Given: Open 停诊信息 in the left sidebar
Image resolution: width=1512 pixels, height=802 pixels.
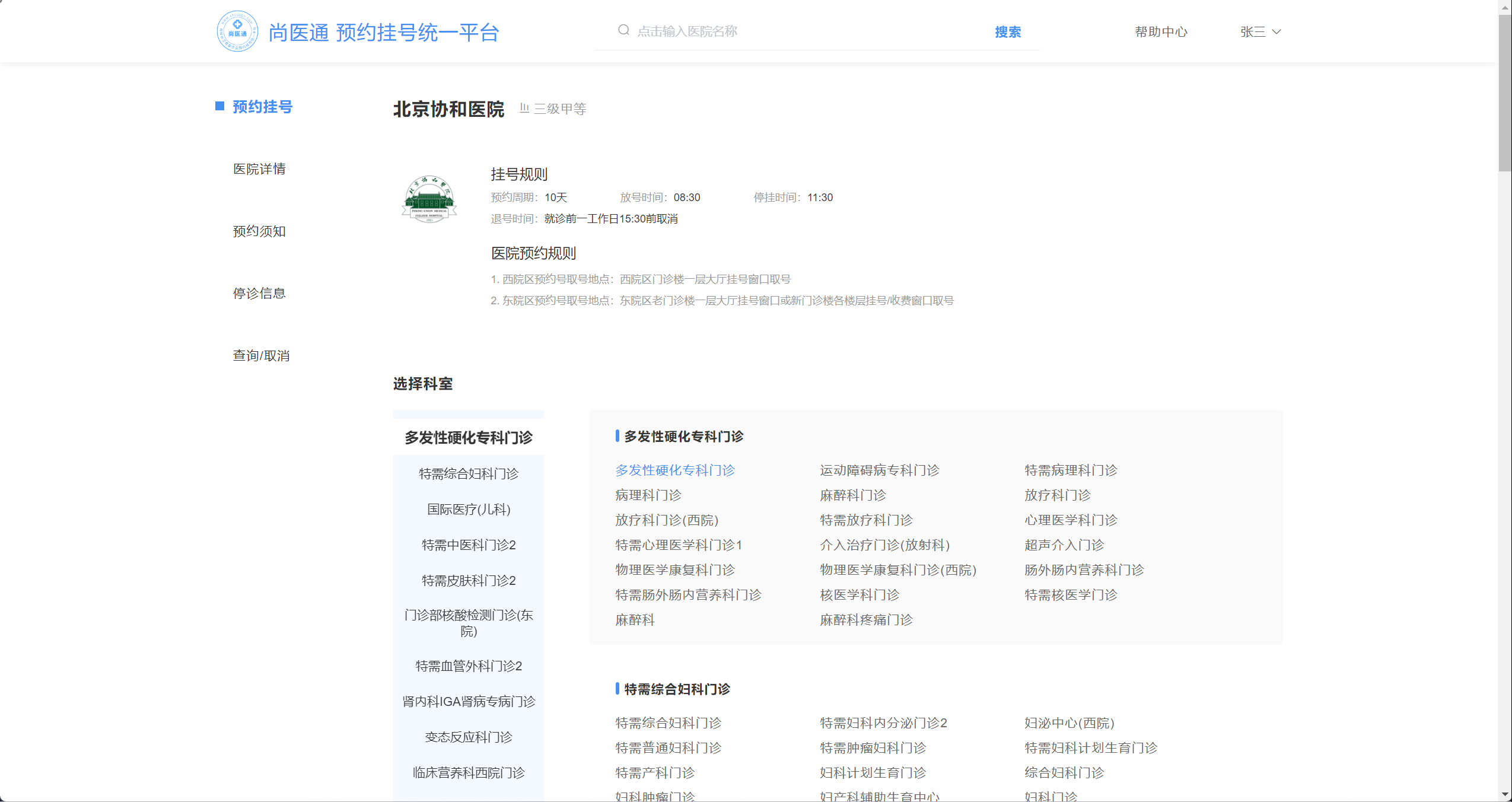Looking at the screenshot, I should click(259, 293).
